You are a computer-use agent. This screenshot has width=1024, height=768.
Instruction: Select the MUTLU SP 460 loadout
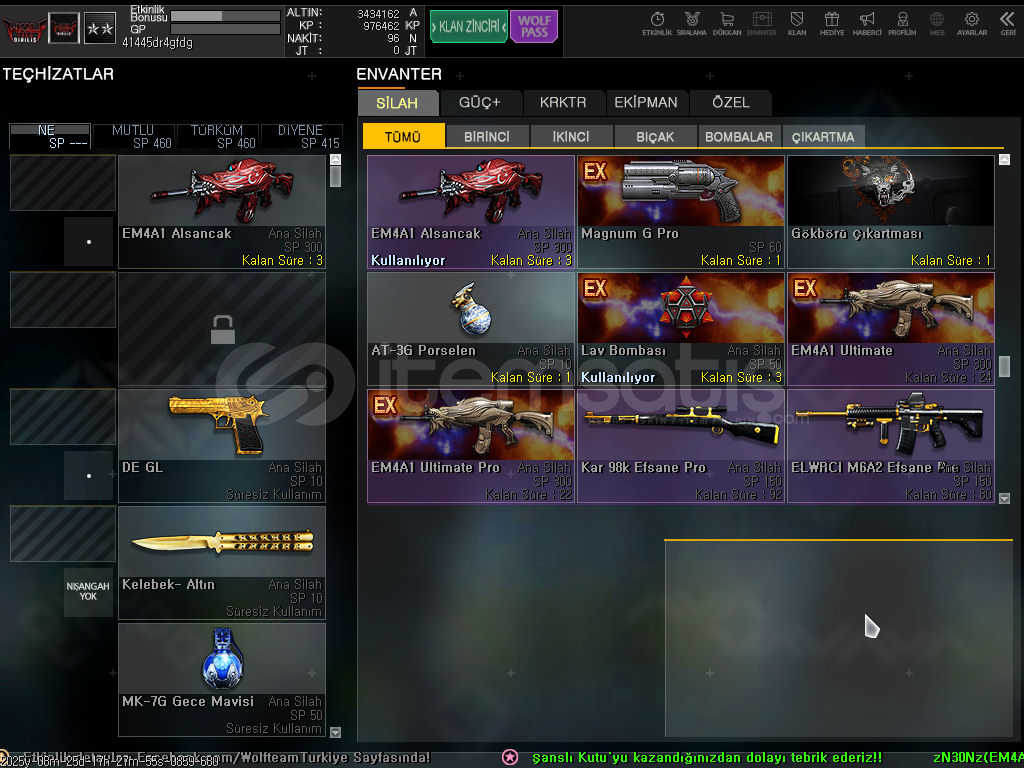(x=133, y=136)
